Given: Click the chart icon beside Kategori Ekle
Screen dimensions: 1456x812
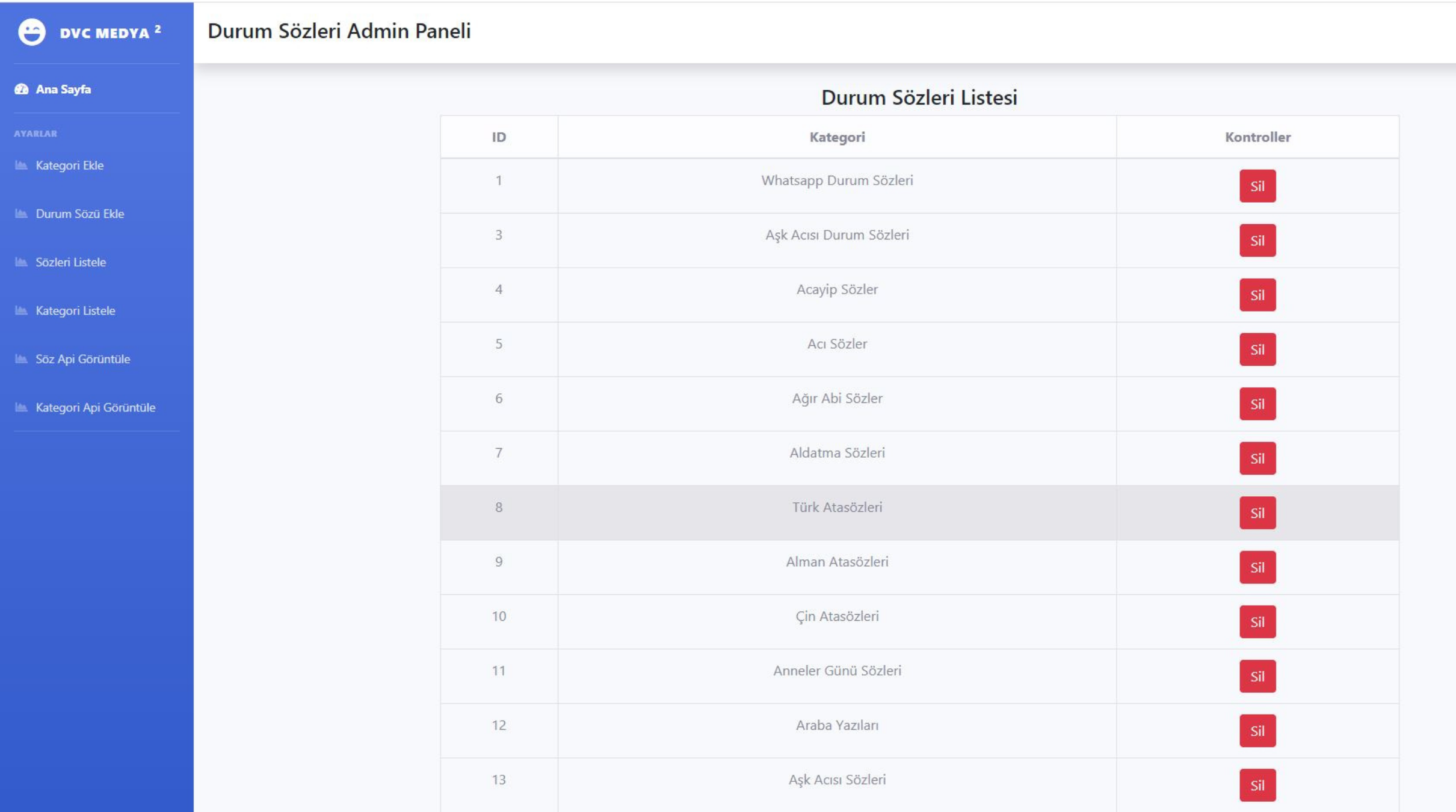Looking at the screenshot, I should point(21,165).
